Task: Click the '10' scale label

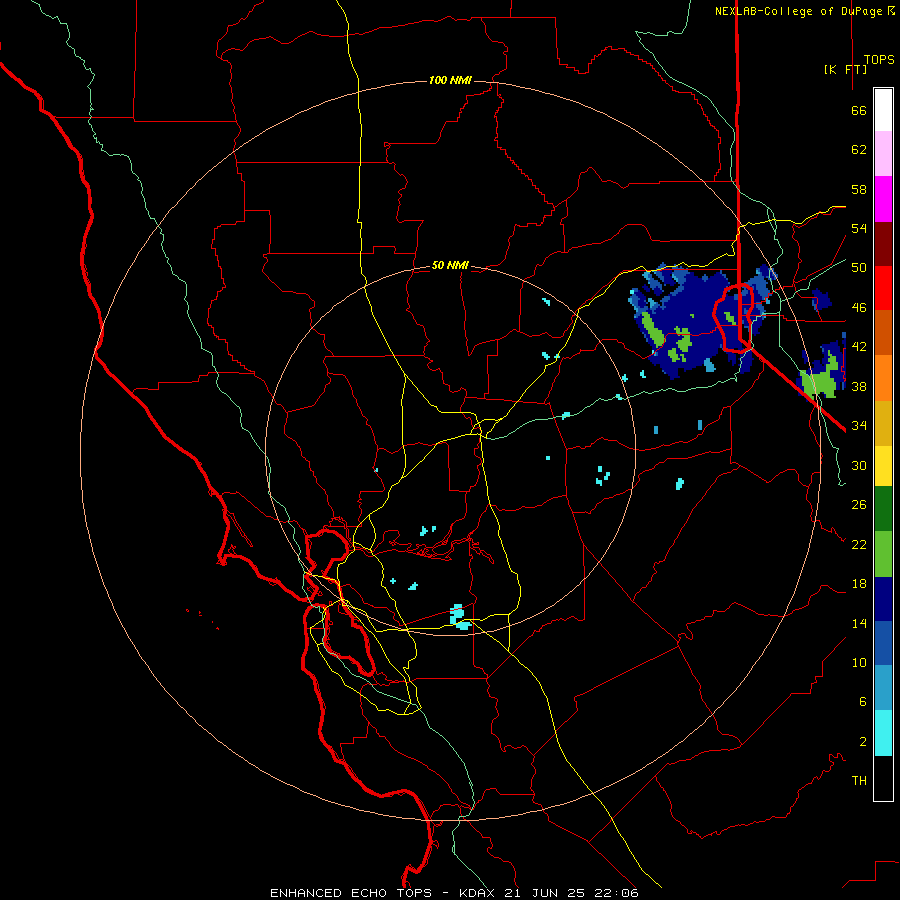Action: coord(859,662)
